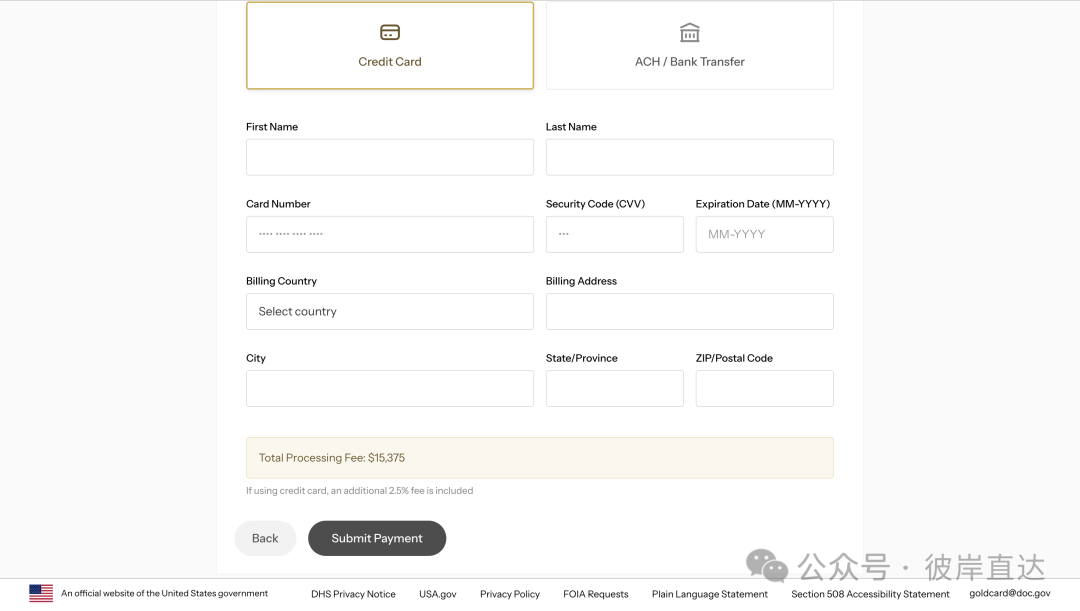Focus the Last Name field
Image resolution: width=1080 pixels, height=611 pixels.
tap(689, 157)
